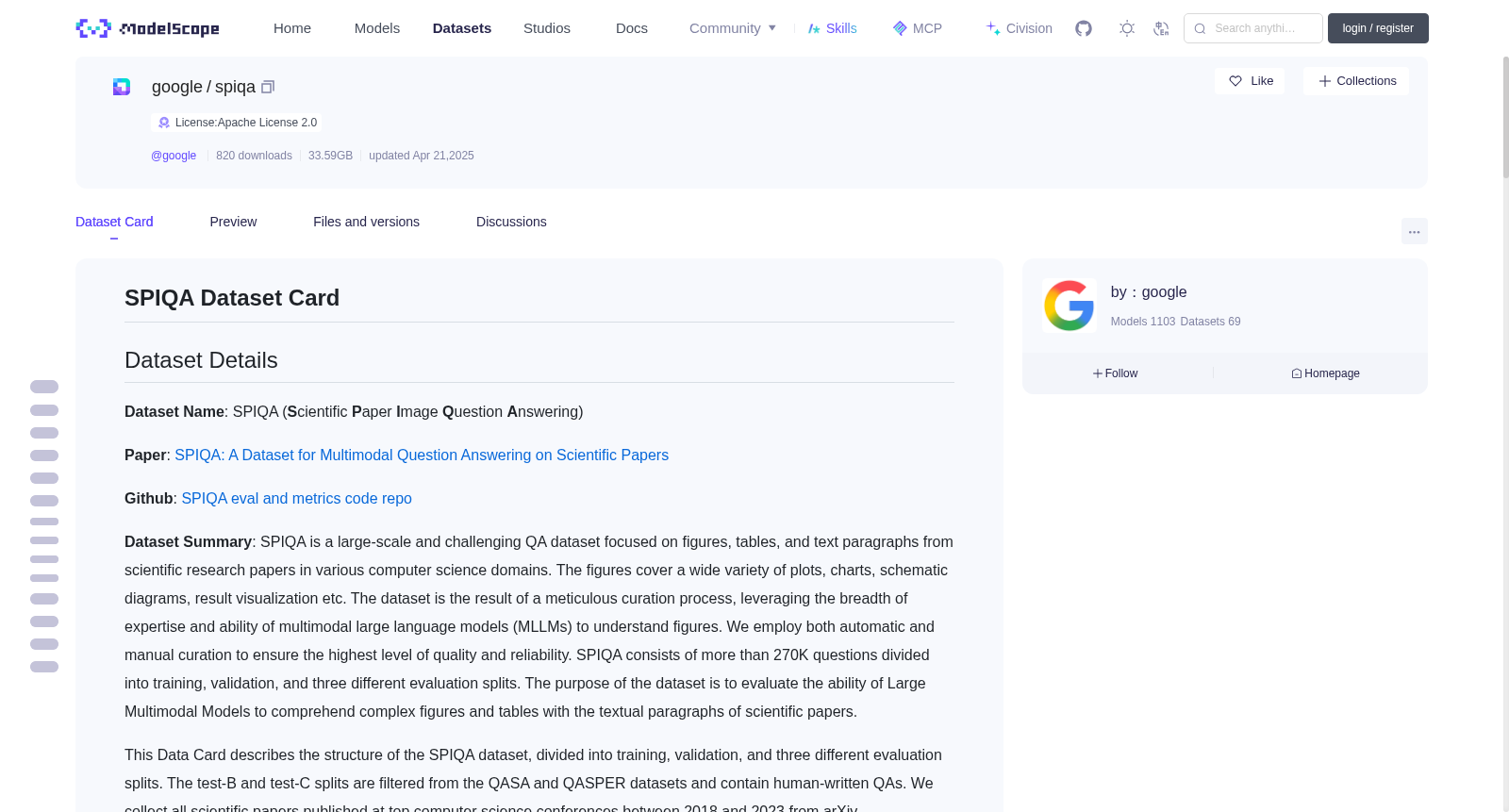
Task: Click the Datasets 69 count
Action: pos(1210,322)
